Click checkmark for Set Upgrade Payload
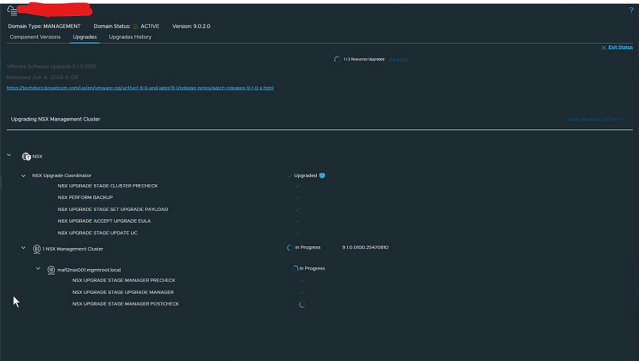This screenshot has width=639, height=361. [297, 209]
